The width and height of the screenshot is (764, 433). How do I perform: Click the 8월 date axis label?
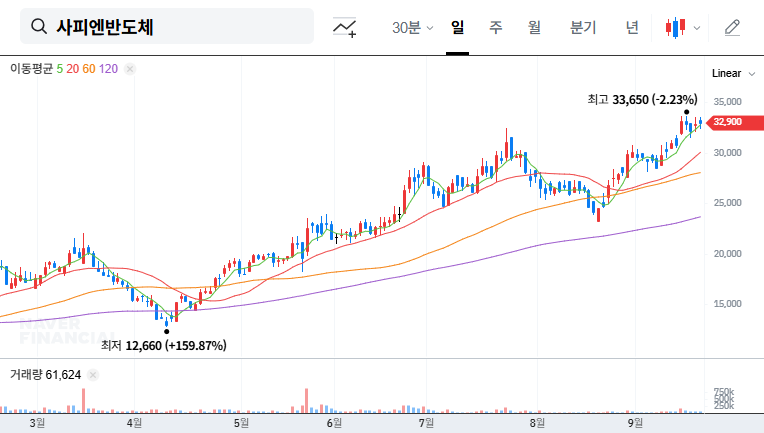(x=537, y=423)
